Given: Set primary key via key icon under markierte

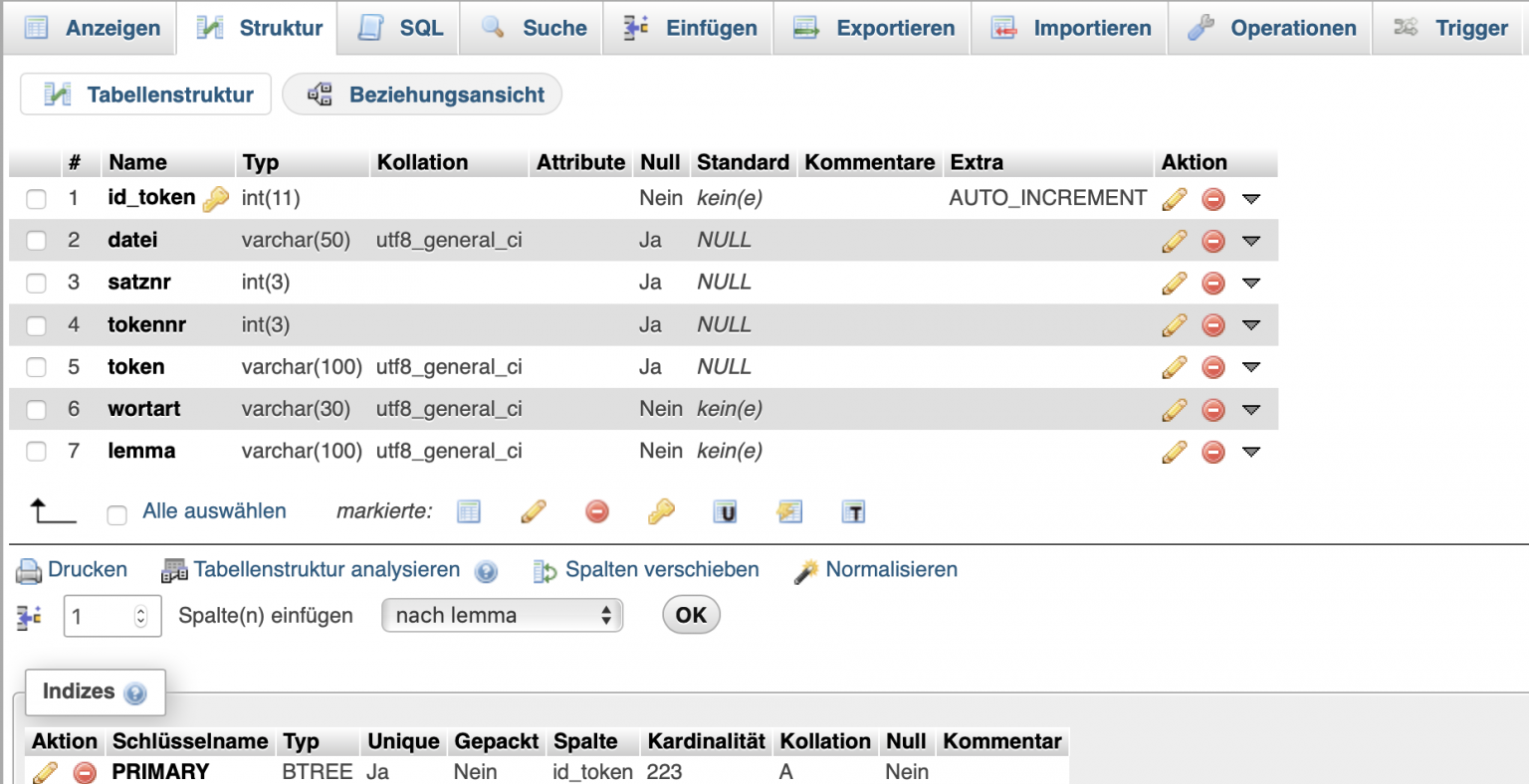Looking at the screenshot, I should [x=660, y=511].
